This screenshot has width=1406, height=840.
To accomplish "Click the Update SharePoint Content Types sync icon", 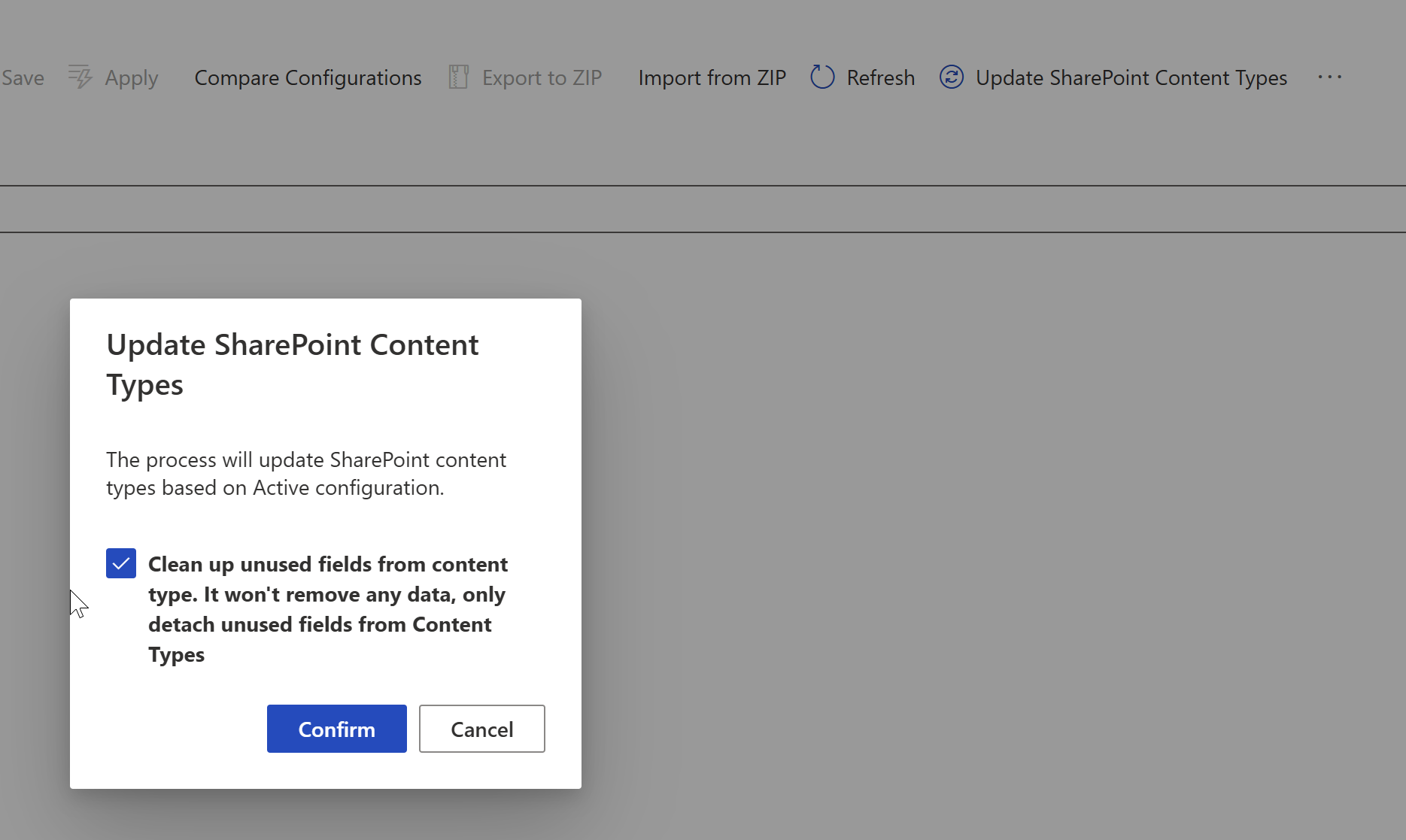I will [x=952, y=77].
